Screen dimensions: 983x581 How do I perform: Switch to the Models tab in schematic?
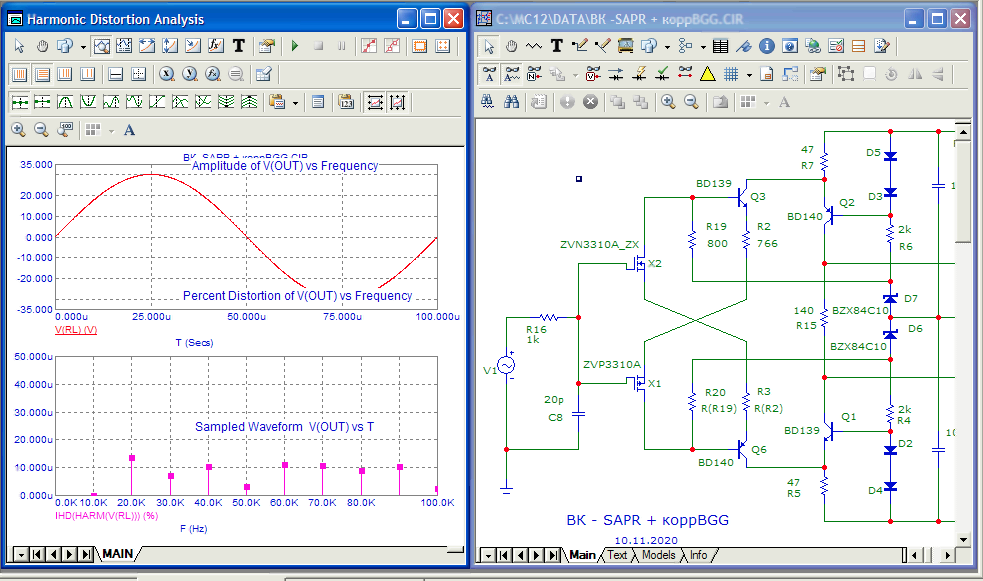point(658,555)
